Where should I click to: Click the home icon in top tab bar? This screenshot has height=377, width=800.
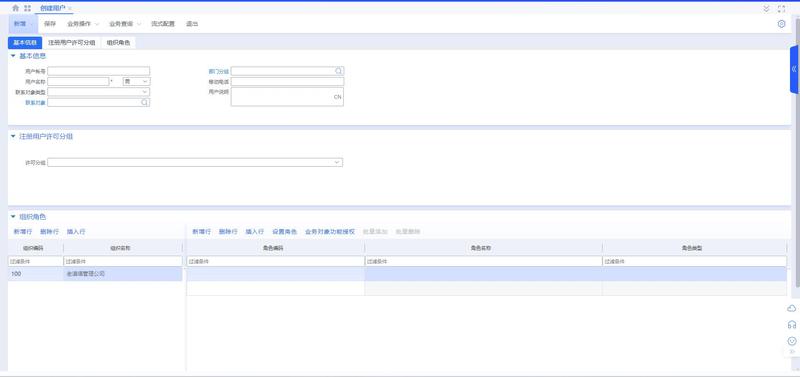tap(15, 8)
